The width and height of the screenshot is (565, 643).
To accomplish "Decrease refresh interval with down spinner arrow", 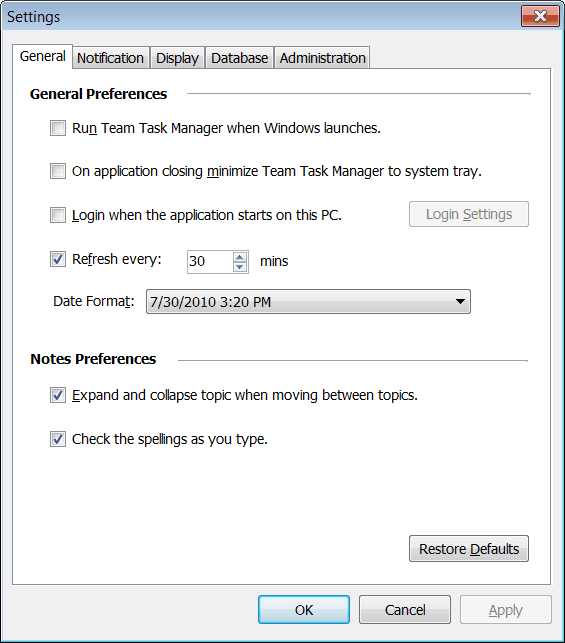I will tap(240, 267).
